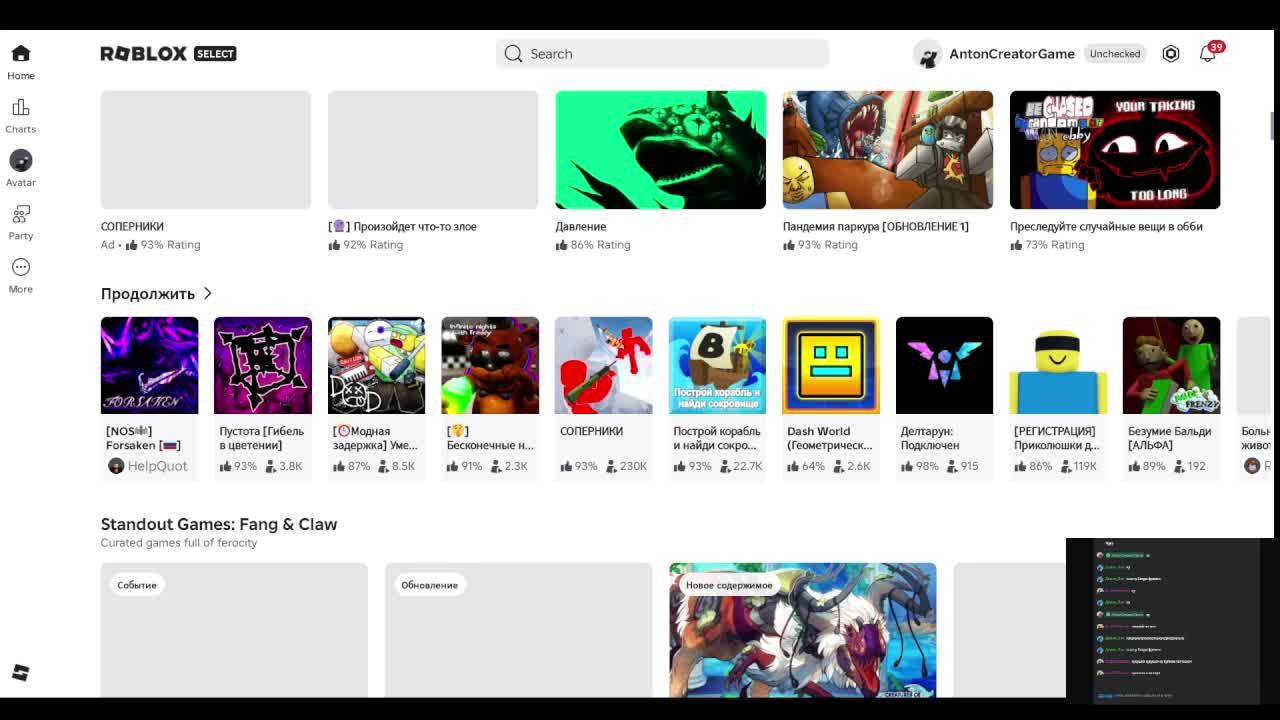Screen dimensions: 1280x720
Task: Click the 73% Rating label
Action: click(1047, 245)
